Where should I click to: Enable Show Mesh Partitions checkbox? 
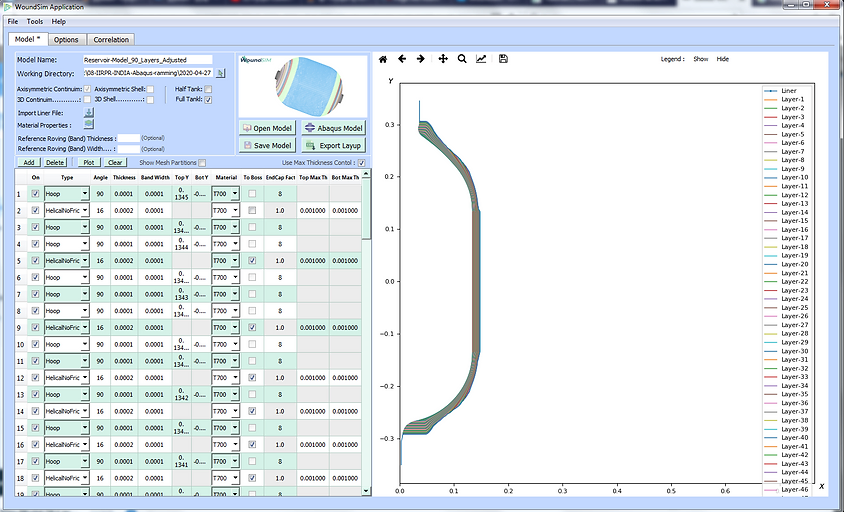tap(202, 163)
